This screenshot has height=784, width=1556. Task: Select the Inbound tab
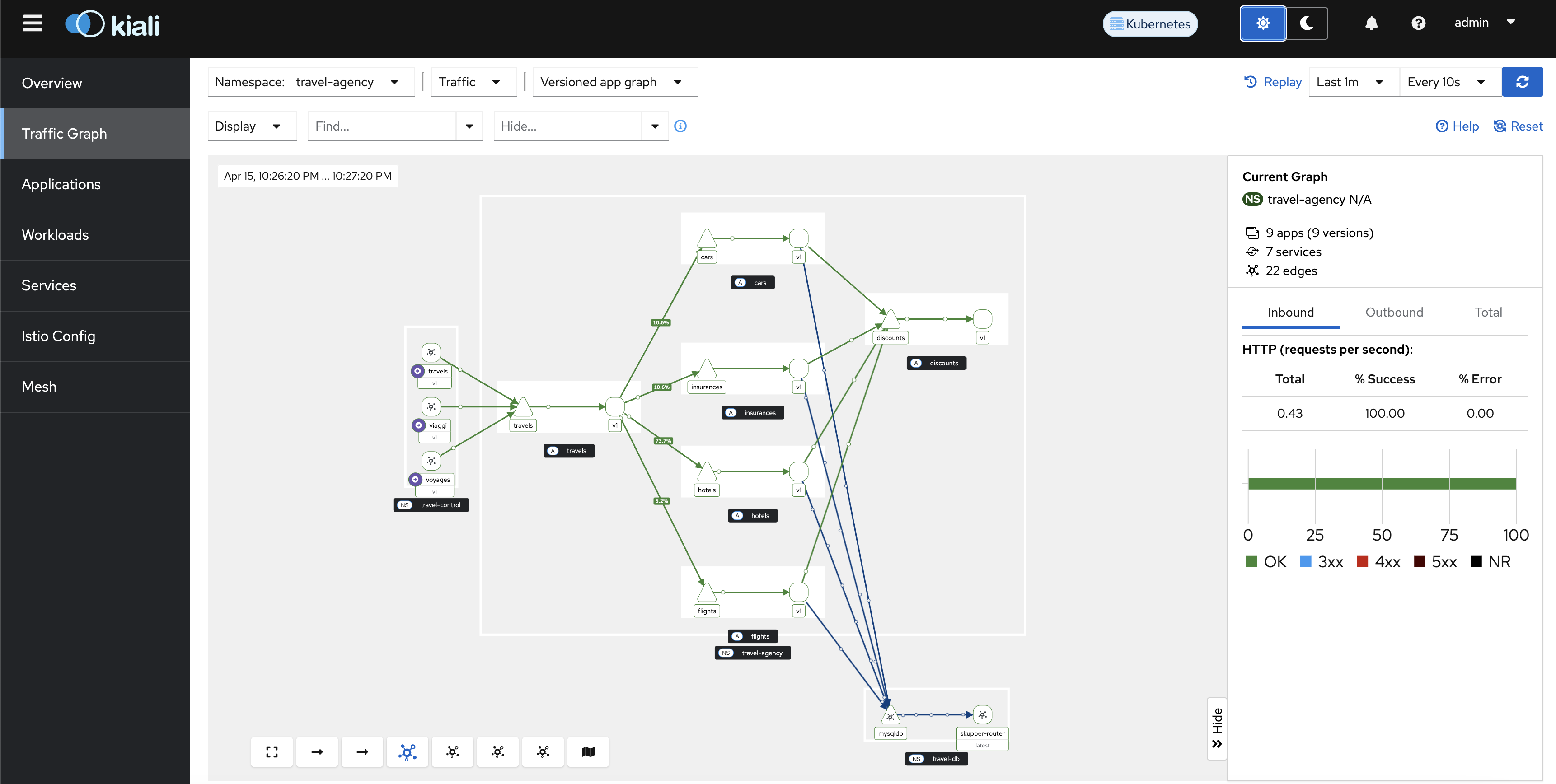(x=1290, y=312)
